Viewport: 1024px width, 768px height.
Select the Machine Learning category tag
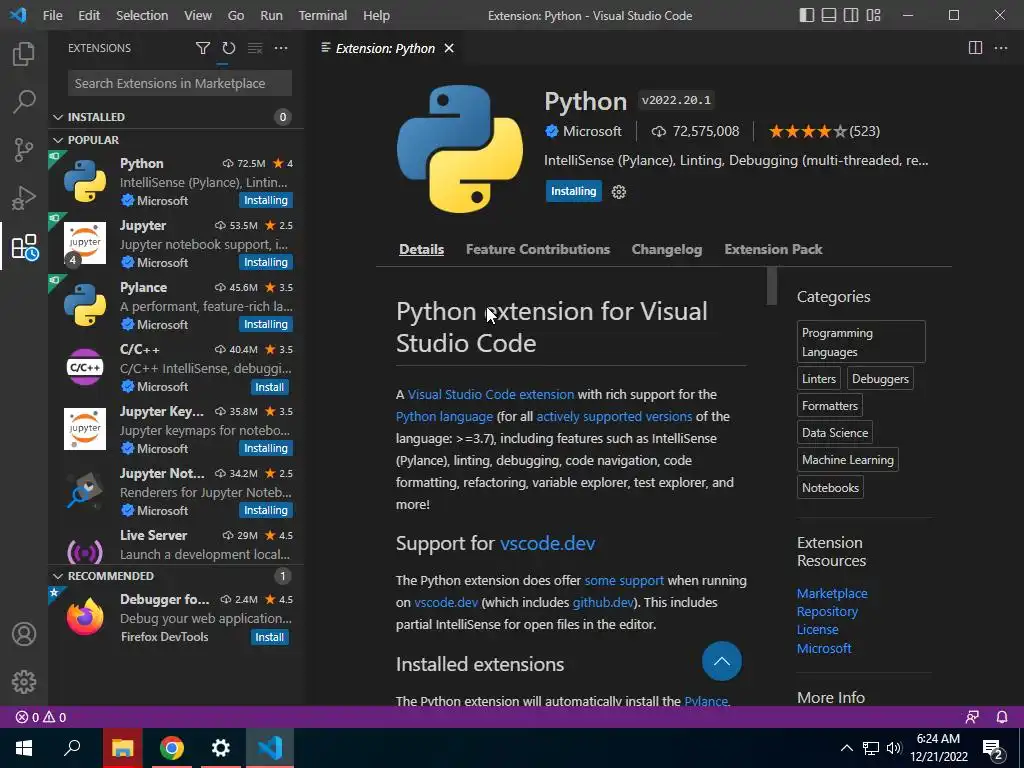click(848, 460)
